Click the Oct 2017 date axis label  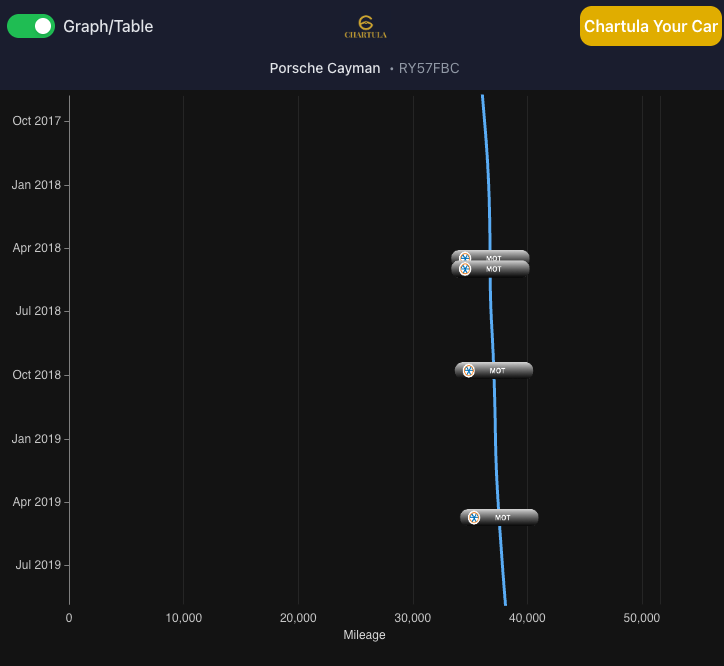(x=36, y=121)
